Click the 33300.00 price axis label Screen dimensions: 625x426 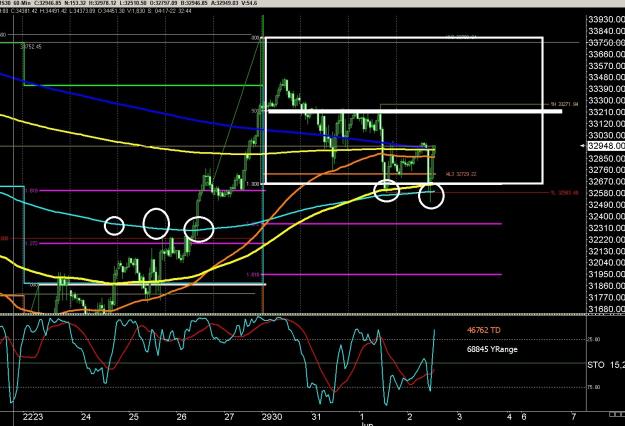[606, 100]
